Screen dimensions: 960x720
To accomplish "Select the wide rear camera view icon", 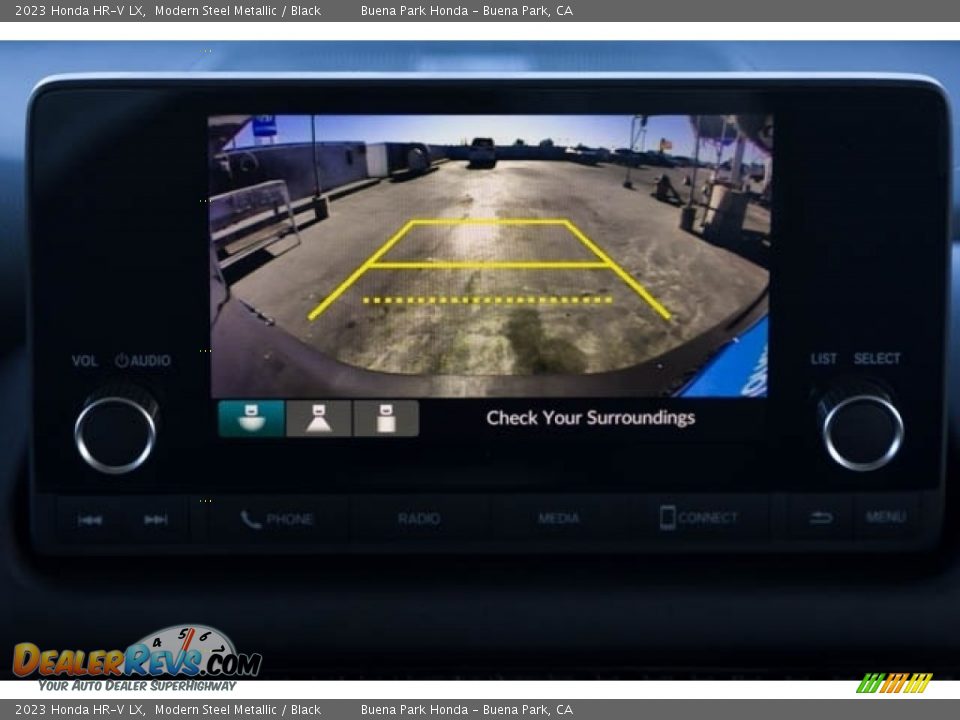I will tap(251, 418).
